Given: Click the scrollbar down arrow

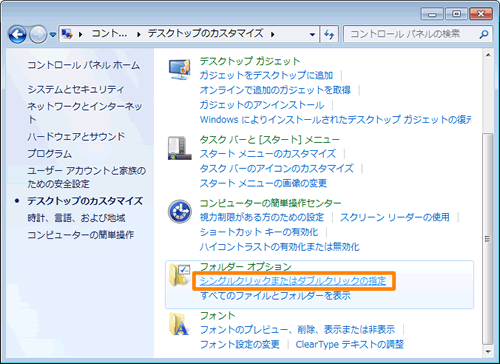Looking at the screenshot, I should click(x=488, y=351).
